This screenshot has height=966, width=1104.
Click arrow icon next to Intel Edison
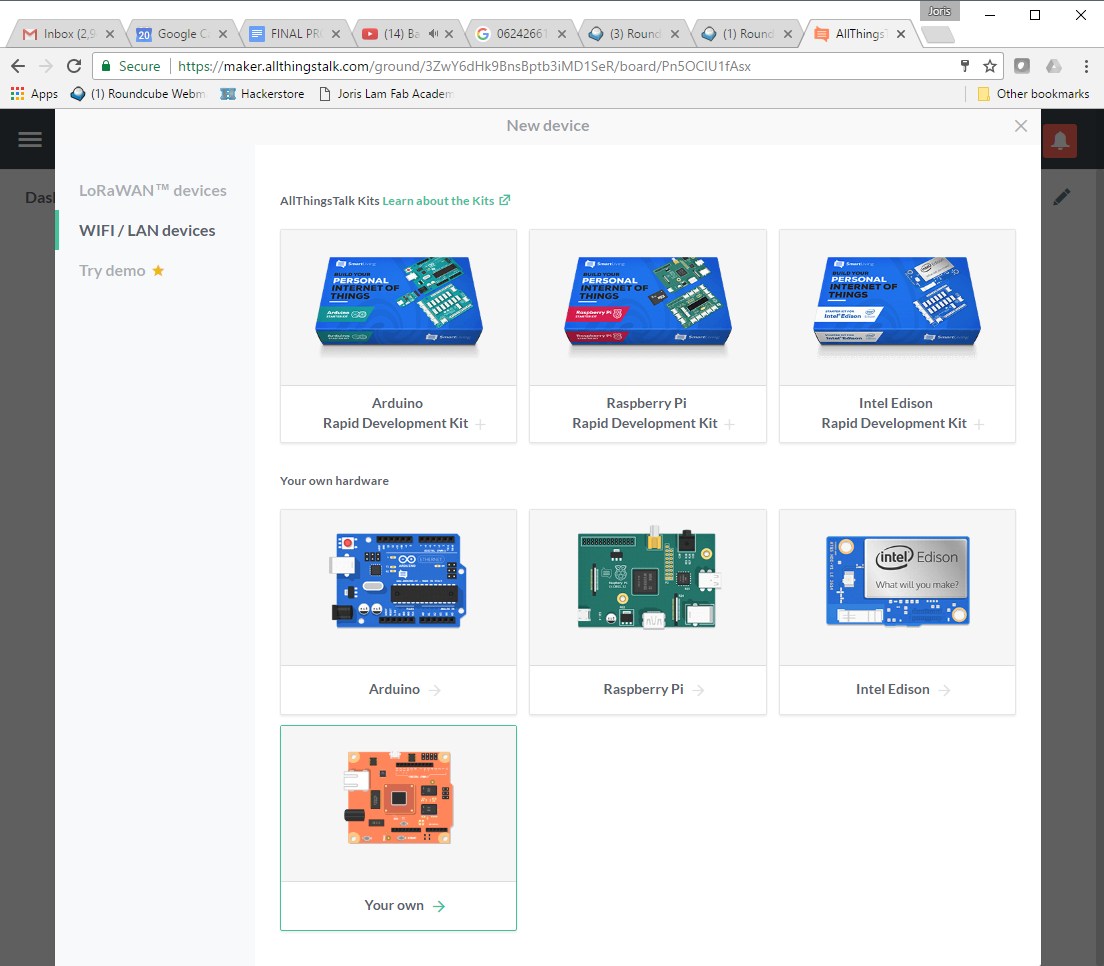[945, 691]
